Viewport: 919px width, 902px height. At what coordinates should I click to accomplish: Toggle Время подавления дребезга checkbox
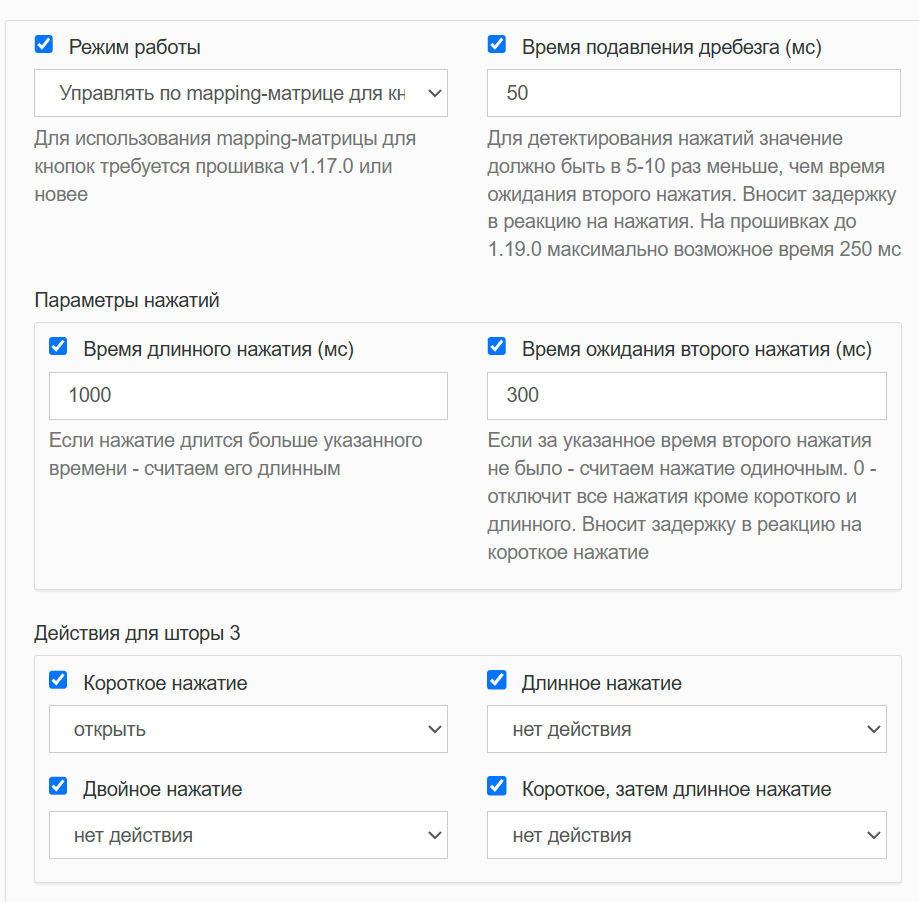(497, 44)
